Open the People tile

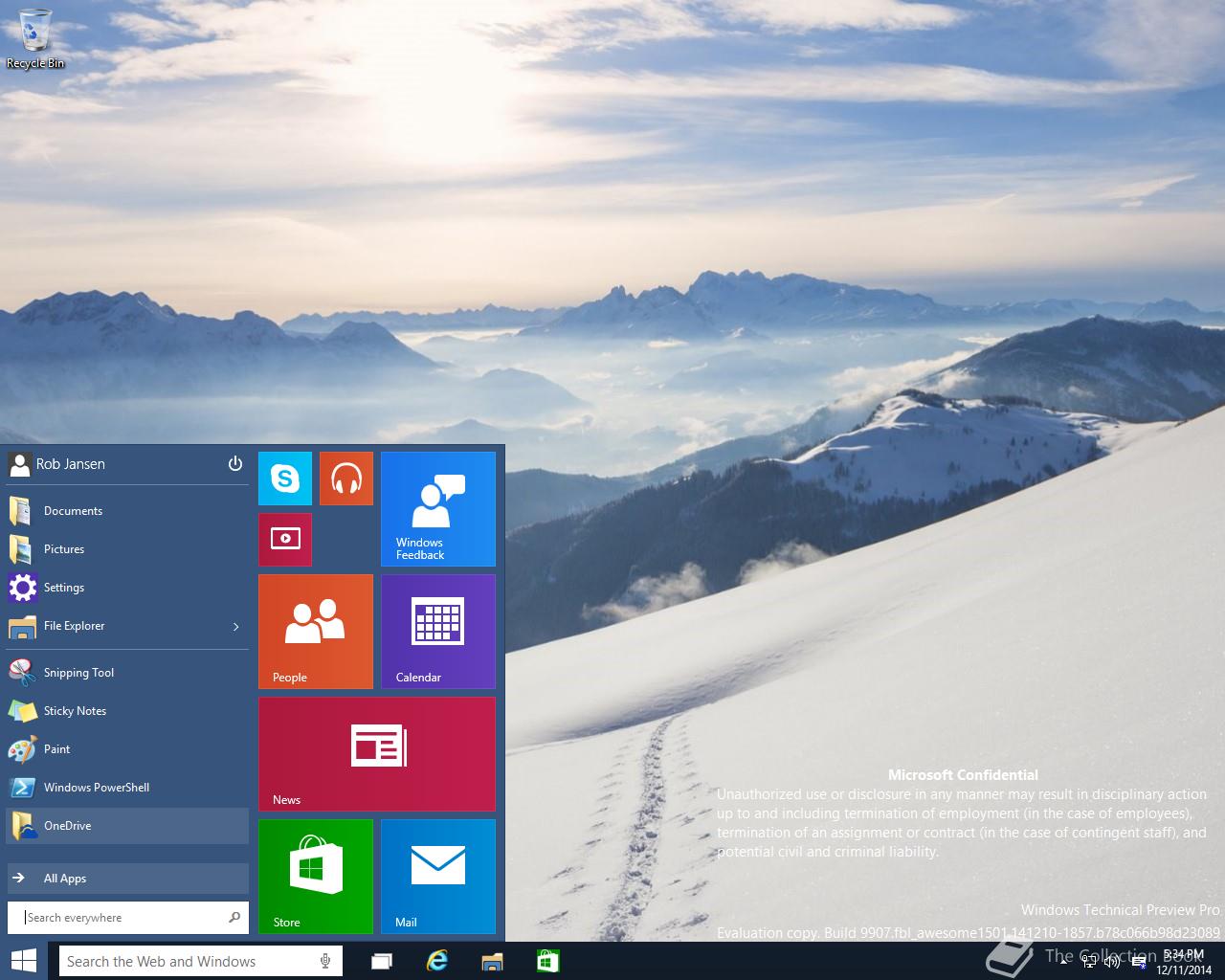[316, 632]
